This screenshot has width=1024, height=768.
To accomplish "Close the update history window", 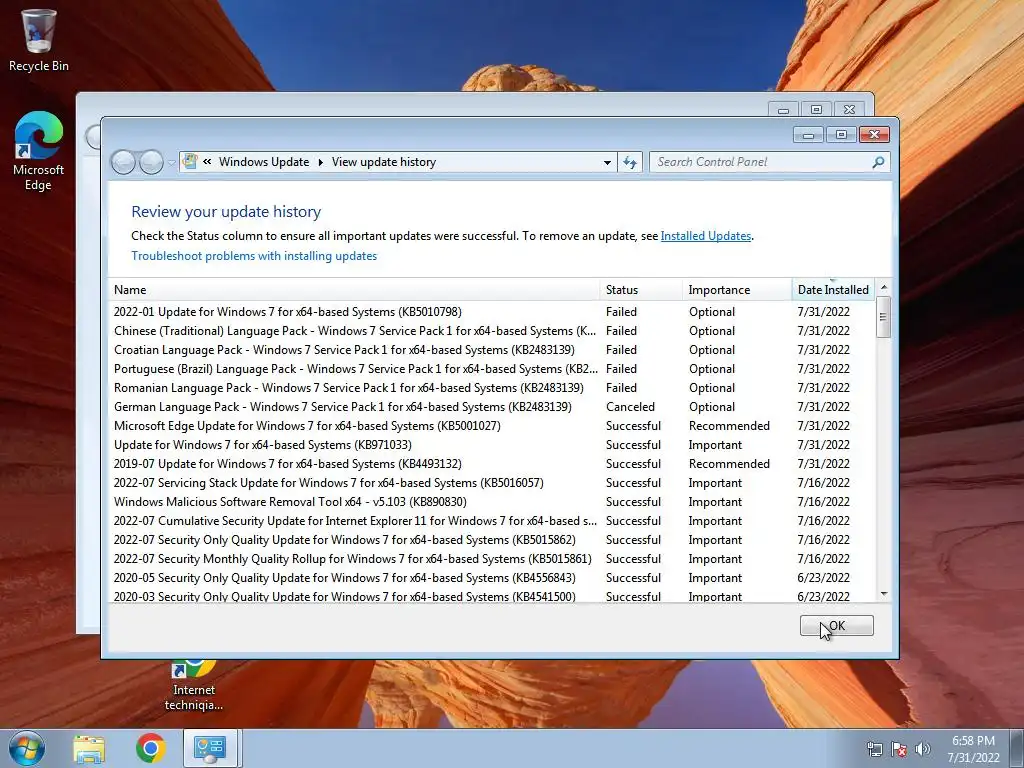I will (874, 135).
